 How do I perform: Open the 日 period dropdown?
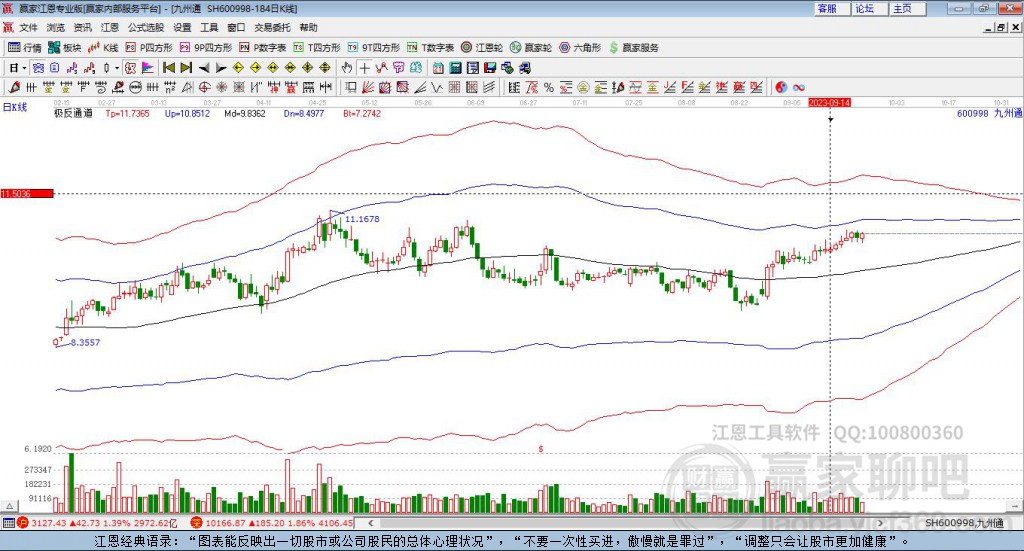pyautogui.click(x=18, y=67)
